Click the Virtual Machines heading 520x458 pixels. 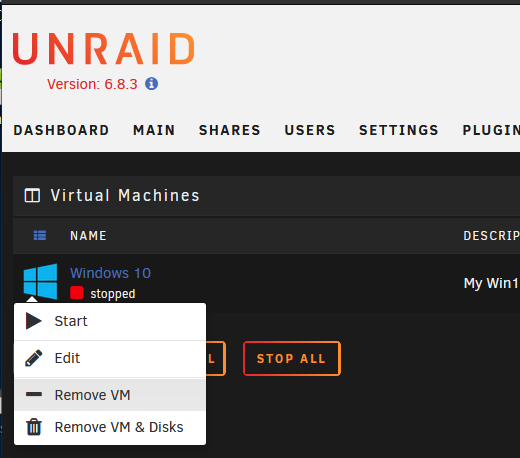[125, 195]
